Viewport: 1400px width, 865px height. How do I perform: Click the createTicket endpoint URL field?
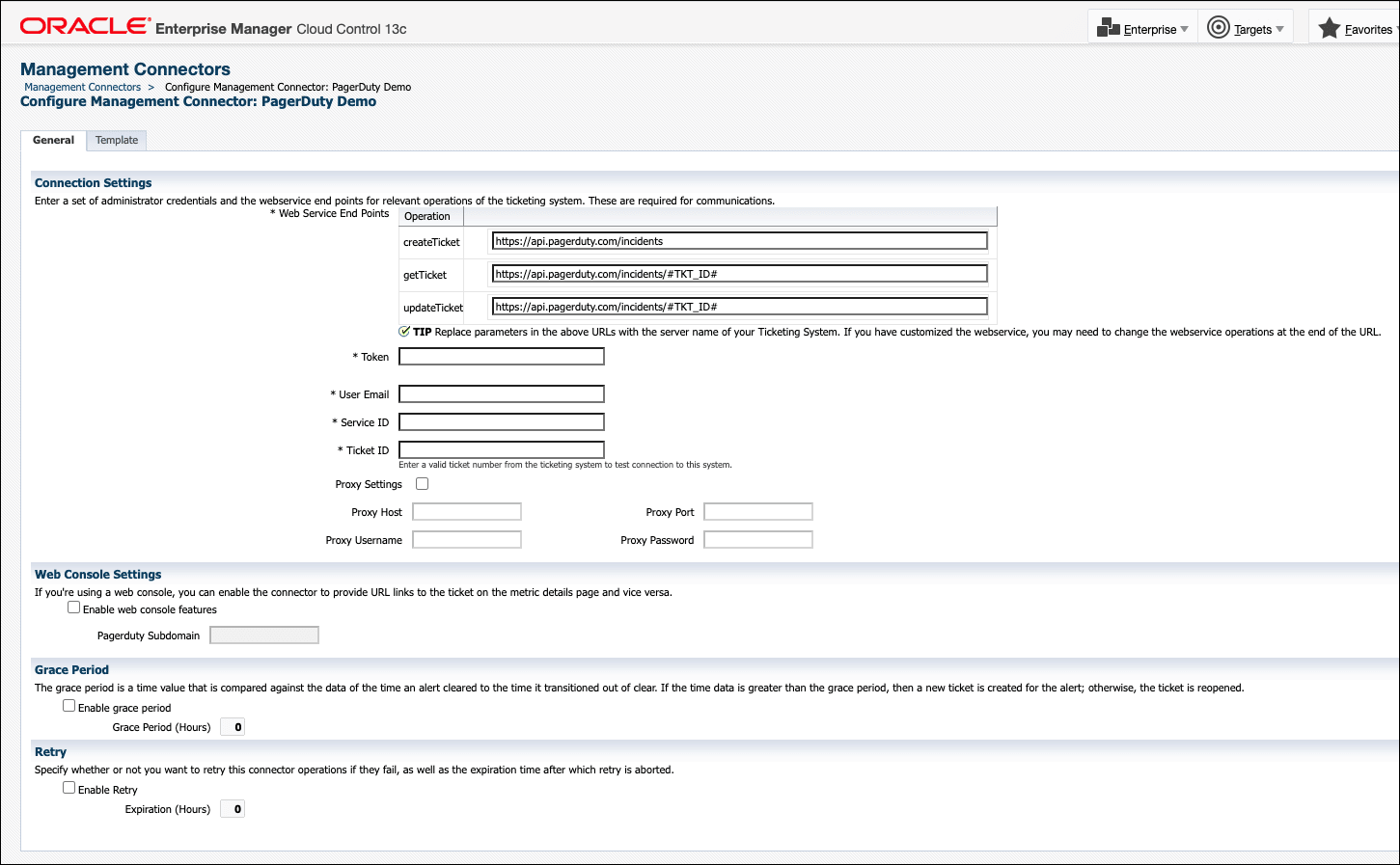click(x=739, y=240)
